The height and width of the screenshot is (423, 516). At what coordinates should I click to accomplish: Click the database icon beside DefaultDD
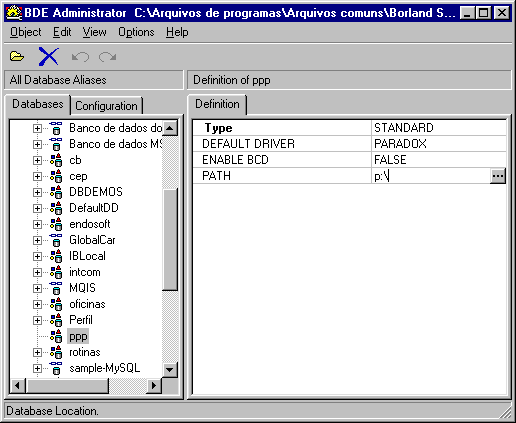tap(56, 208)
